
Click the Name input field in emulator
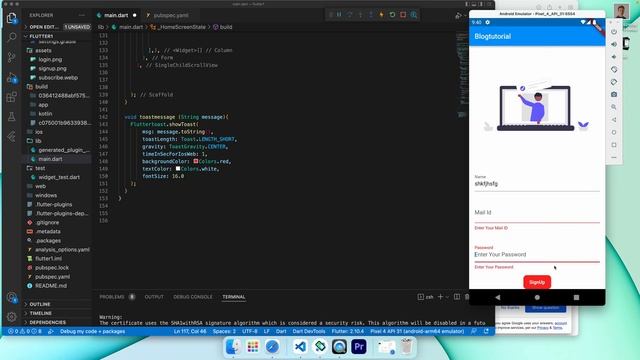click(537, 184)
